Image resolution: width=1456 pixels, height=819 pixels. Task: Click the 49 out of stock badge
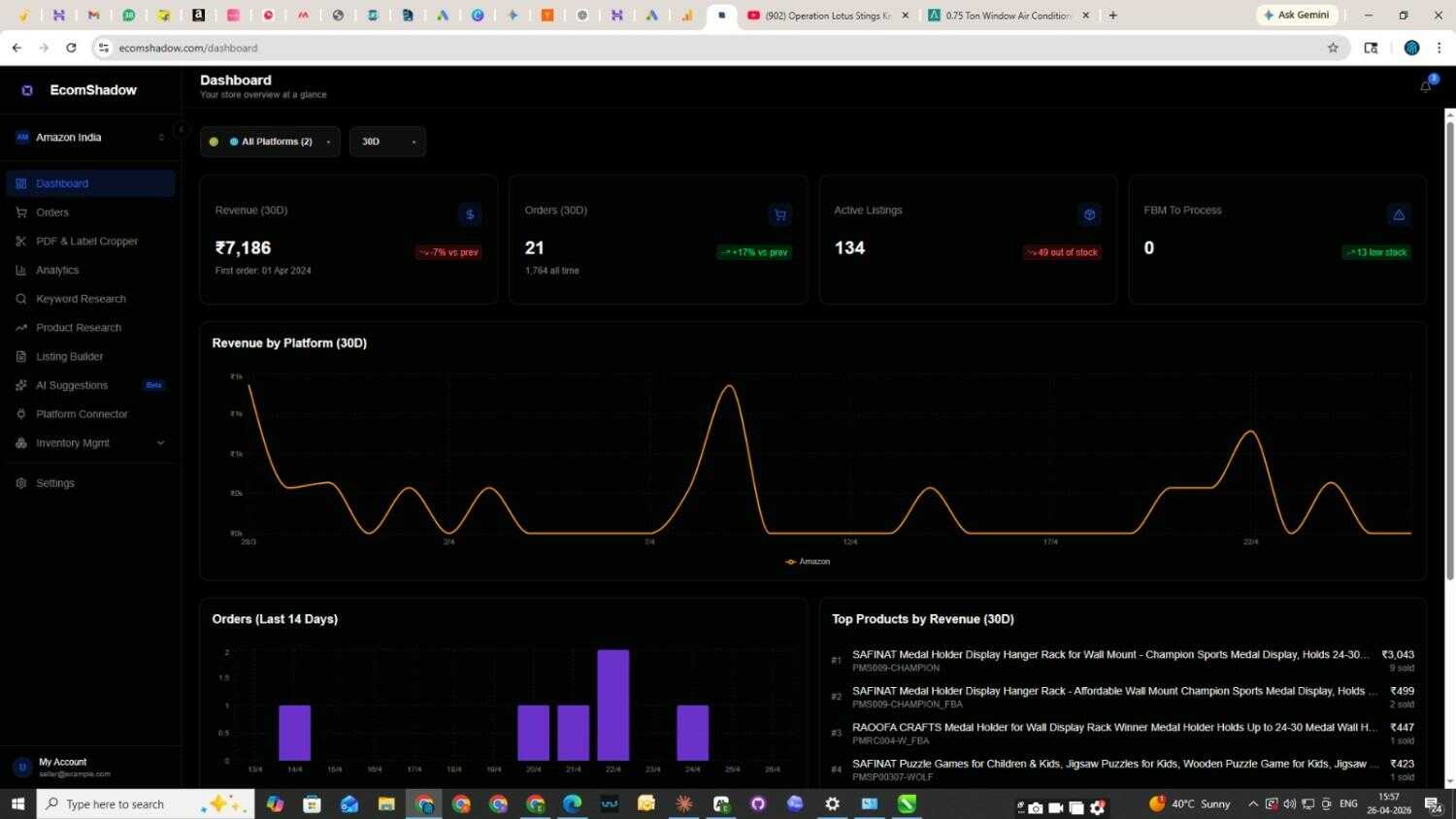(x=1062, y=252)
